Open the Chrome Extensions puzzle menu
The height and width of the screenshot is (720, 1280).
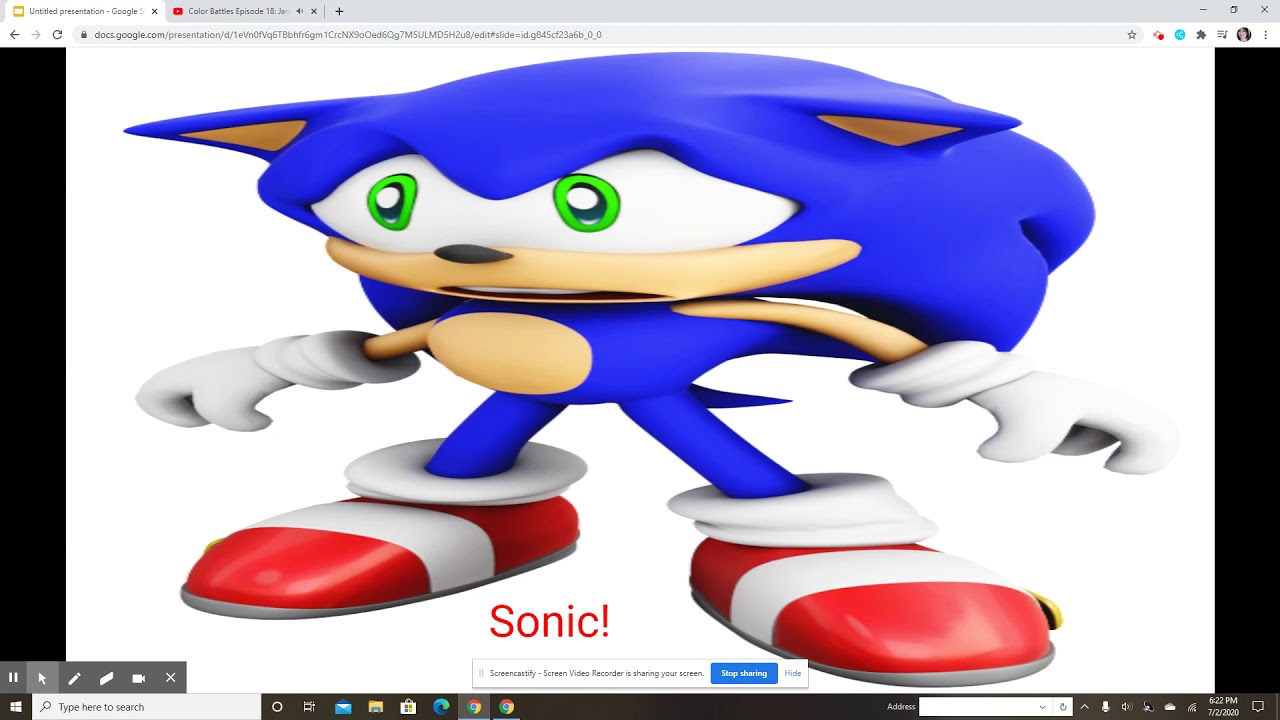[1201, 35]
